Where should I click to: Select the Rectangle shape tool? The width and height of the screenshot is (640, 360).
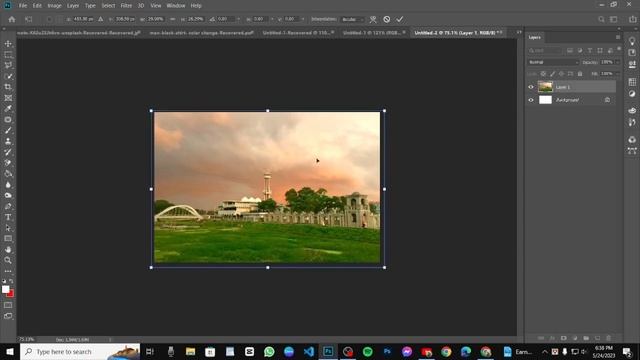click(8, 239)
